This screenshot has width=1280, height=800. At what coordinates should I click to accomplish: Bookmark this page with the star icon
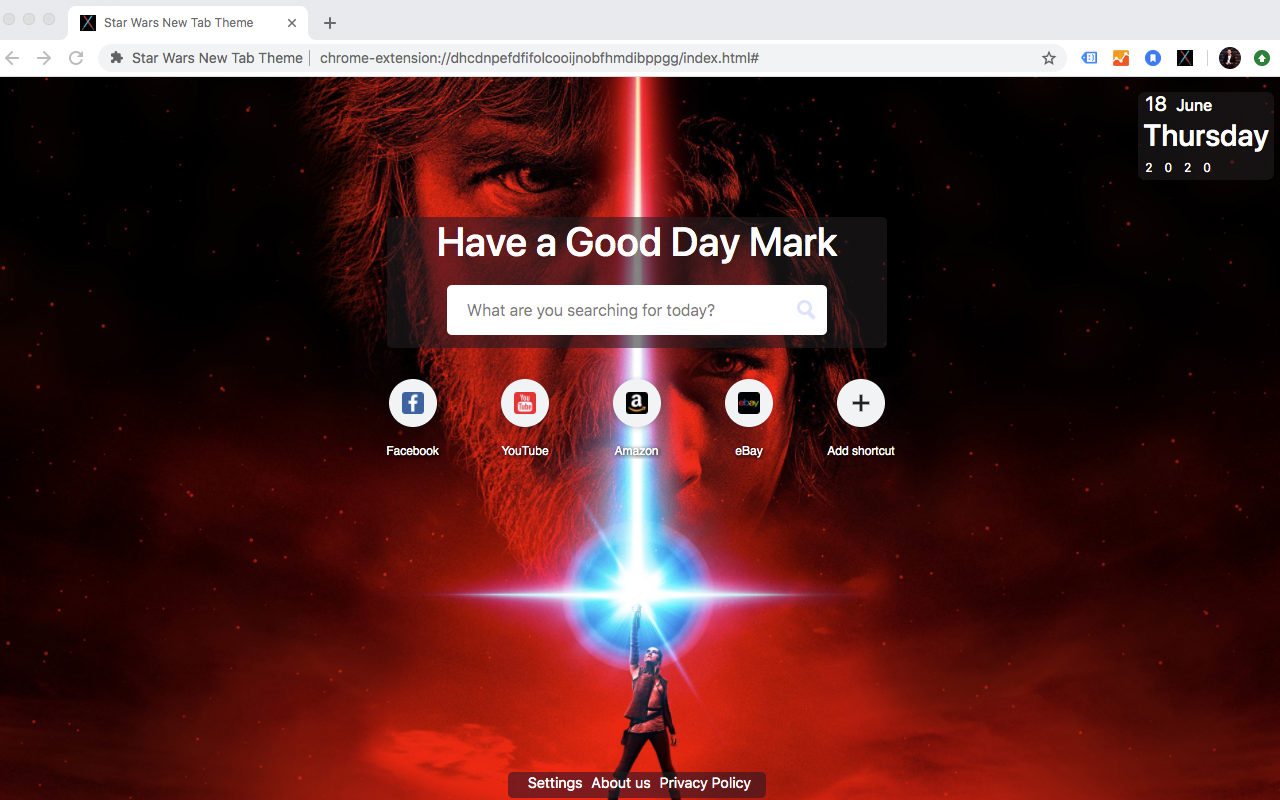[x=1049, y=58]
